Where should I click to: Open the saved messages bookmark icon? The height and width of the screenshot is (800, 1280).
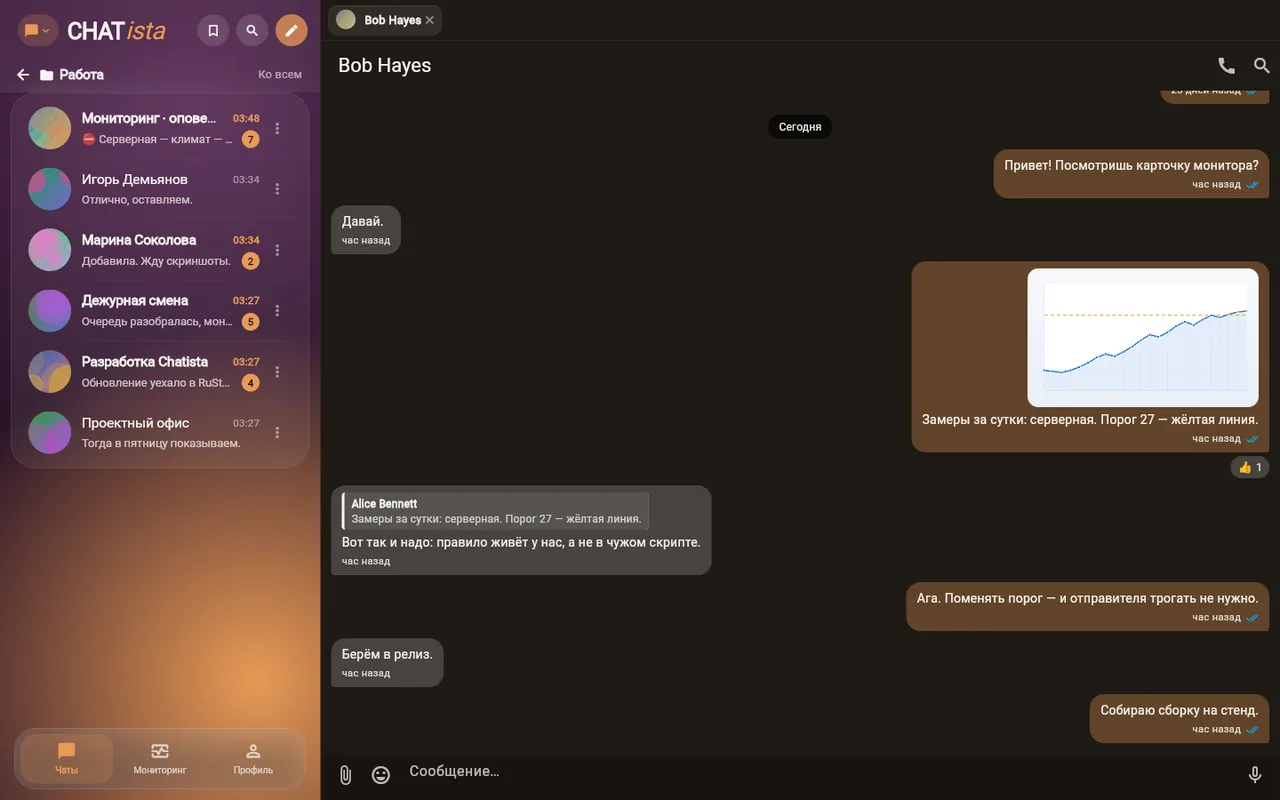(213, 31)
